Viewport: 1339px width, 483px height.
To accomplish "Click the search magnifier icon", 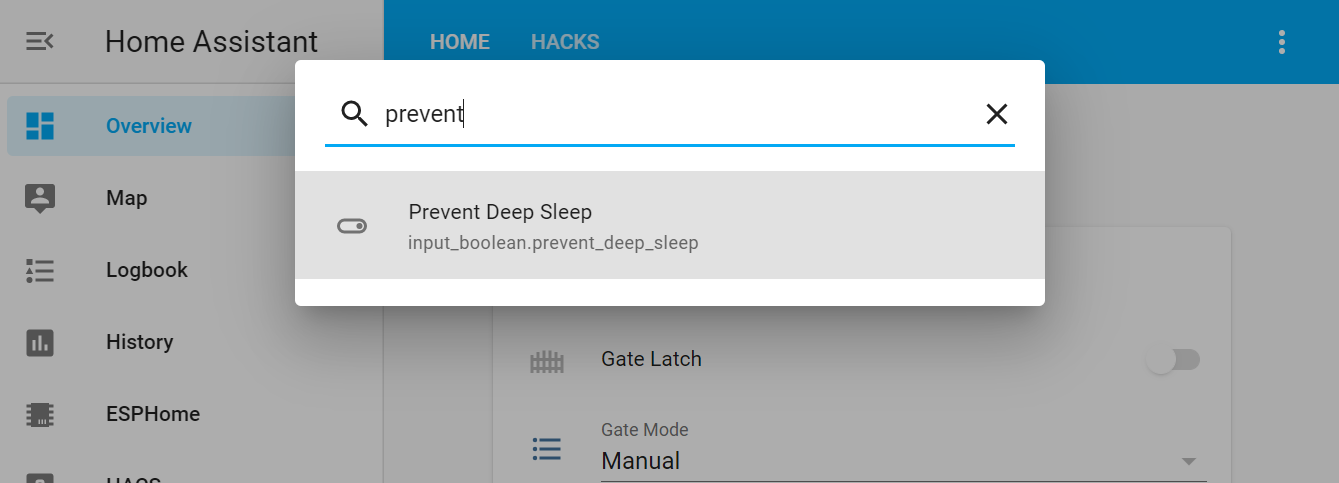I will click(x=355, y=114).
